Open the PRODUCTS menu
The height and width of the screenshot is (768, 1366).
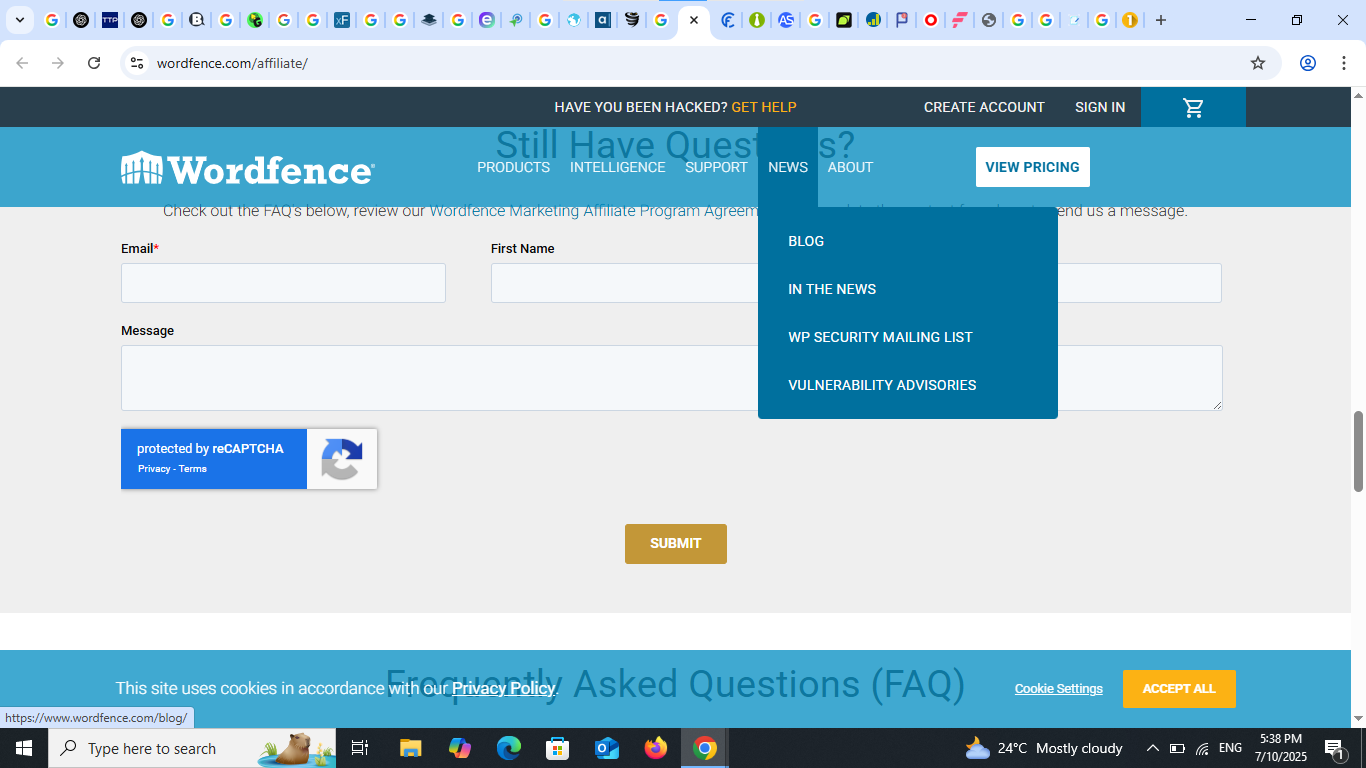(513, 167)
